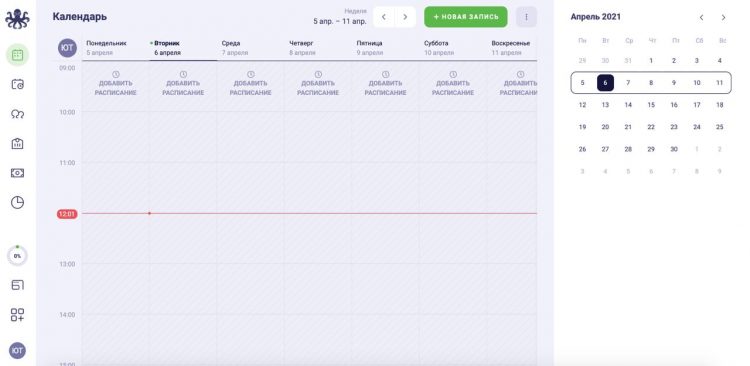Open the analytics pie chart icon
Image resolution: width=750 pixels, height=366 pixels.
(17, 202)
